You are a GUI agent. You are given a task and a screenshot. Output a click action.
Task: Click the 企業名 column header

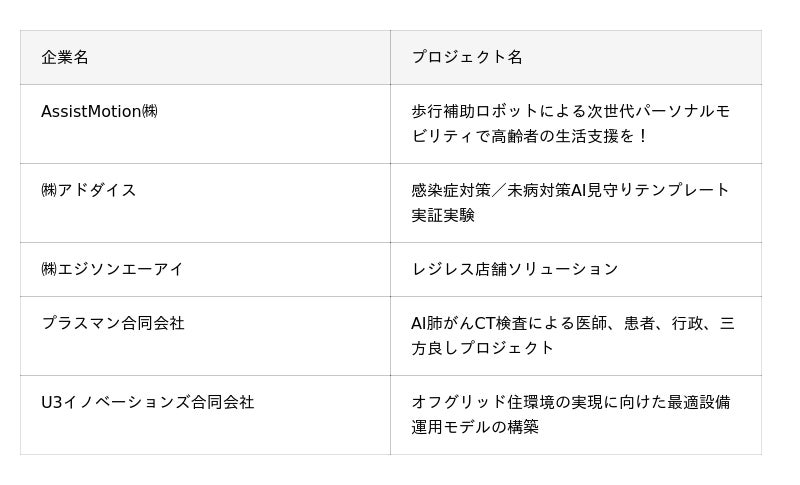click(x=65, y=57)
